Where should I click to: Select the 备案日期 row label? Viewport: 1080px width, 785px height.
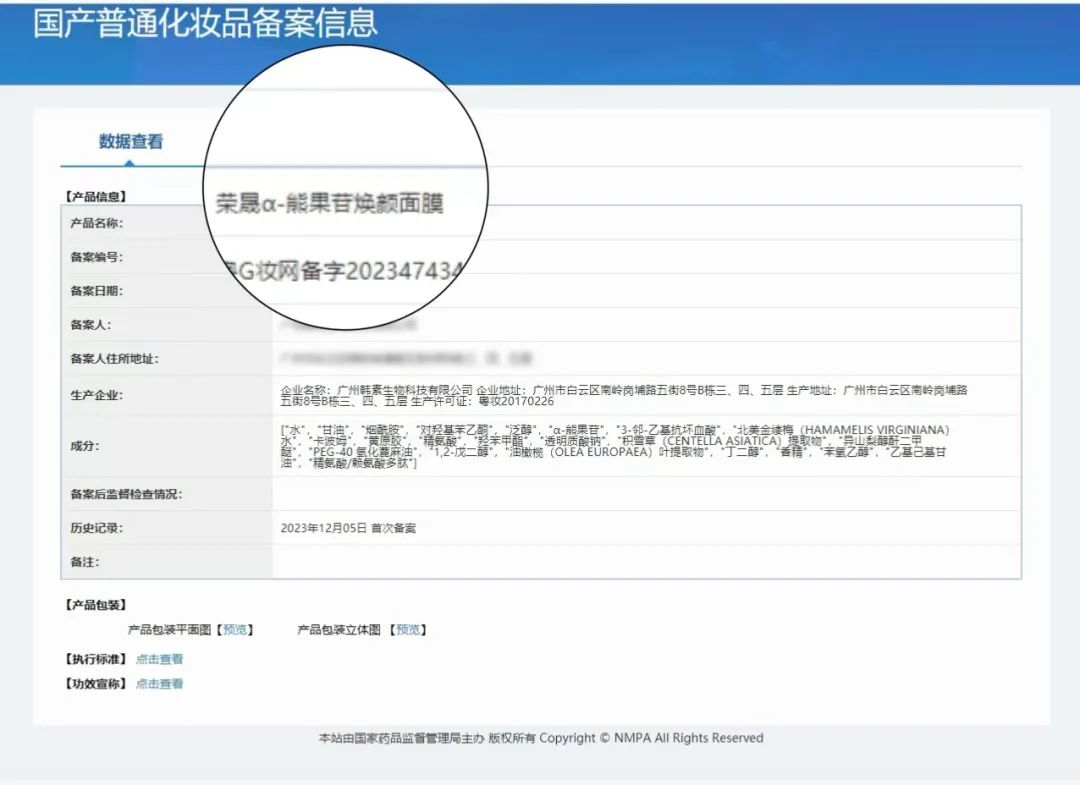(96, 291)
